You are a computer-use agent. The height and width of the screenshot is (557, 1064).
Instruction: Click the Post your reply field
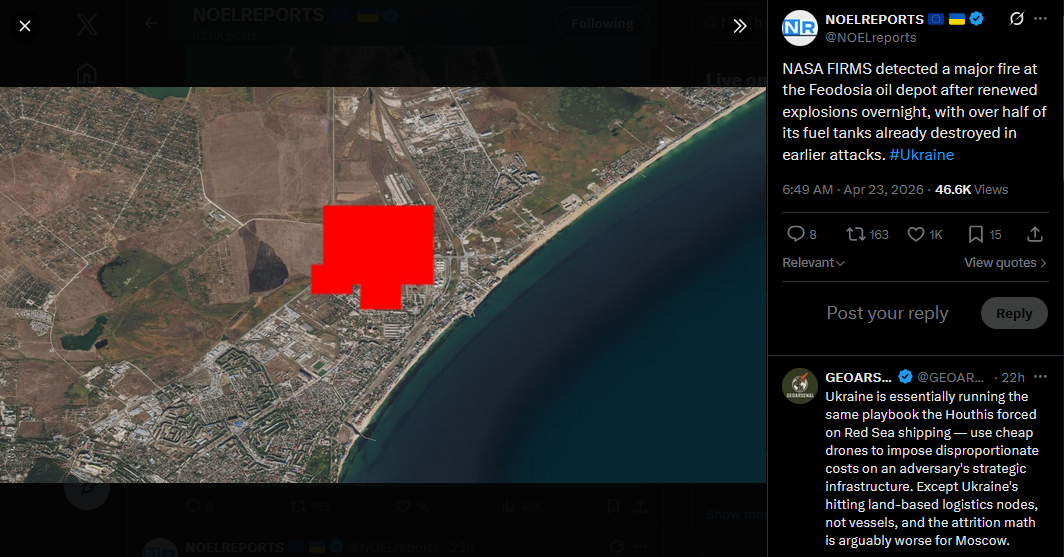pyautogui.click(x=887, y=313)
